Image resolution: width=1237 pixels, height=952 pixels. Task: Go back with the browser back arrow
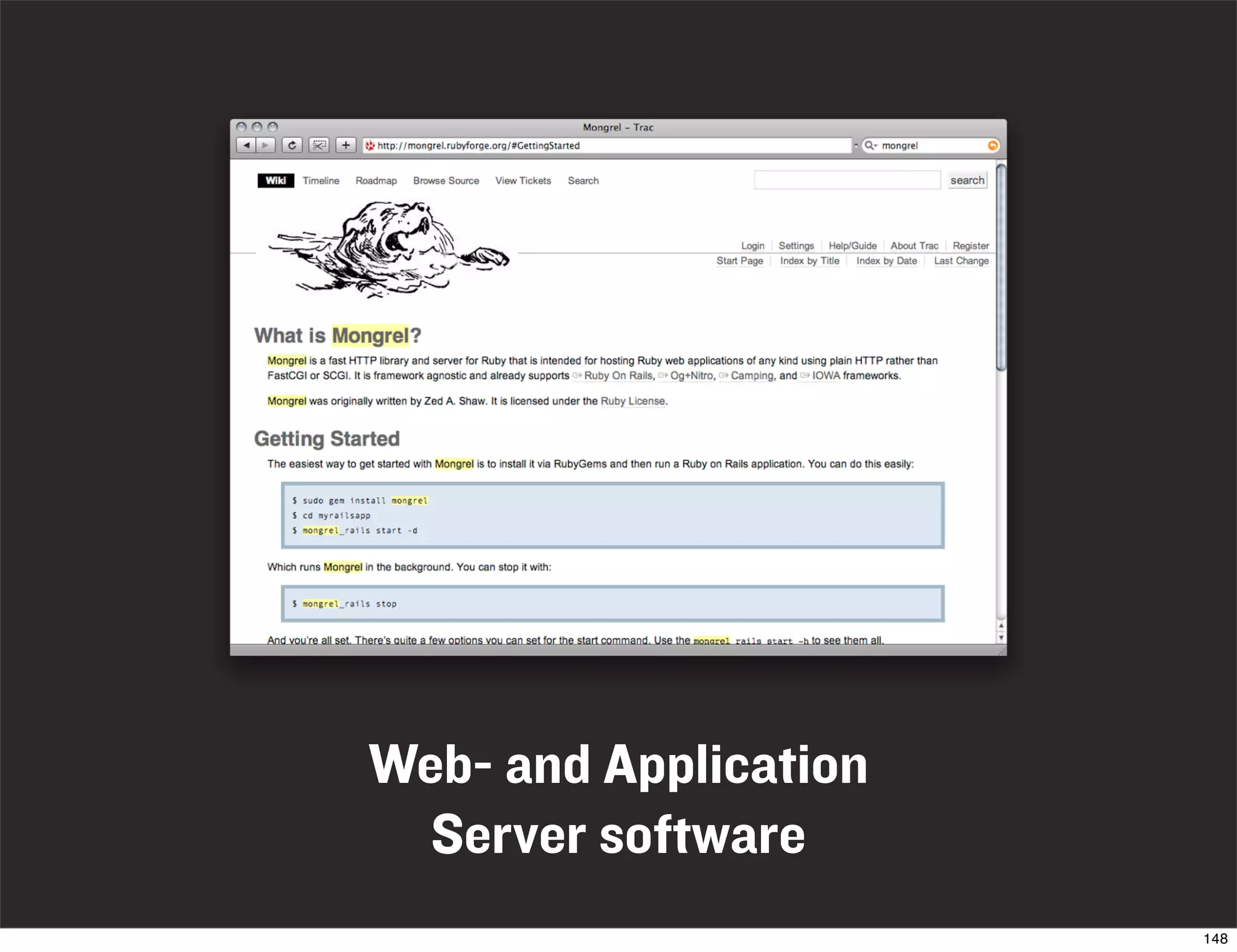coord(246,145)
